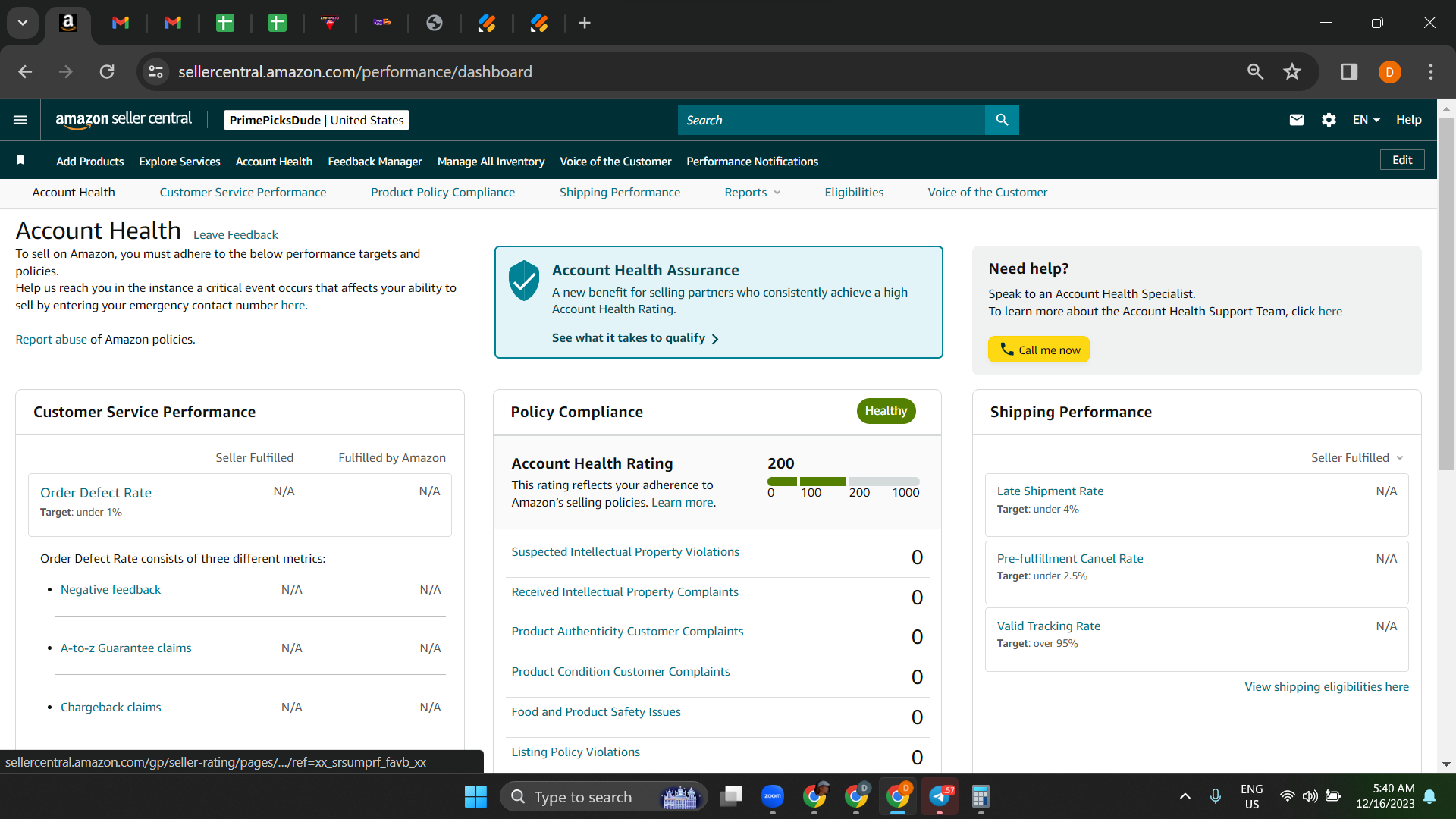Bookmark this page with the star icon

point(1292,72)
